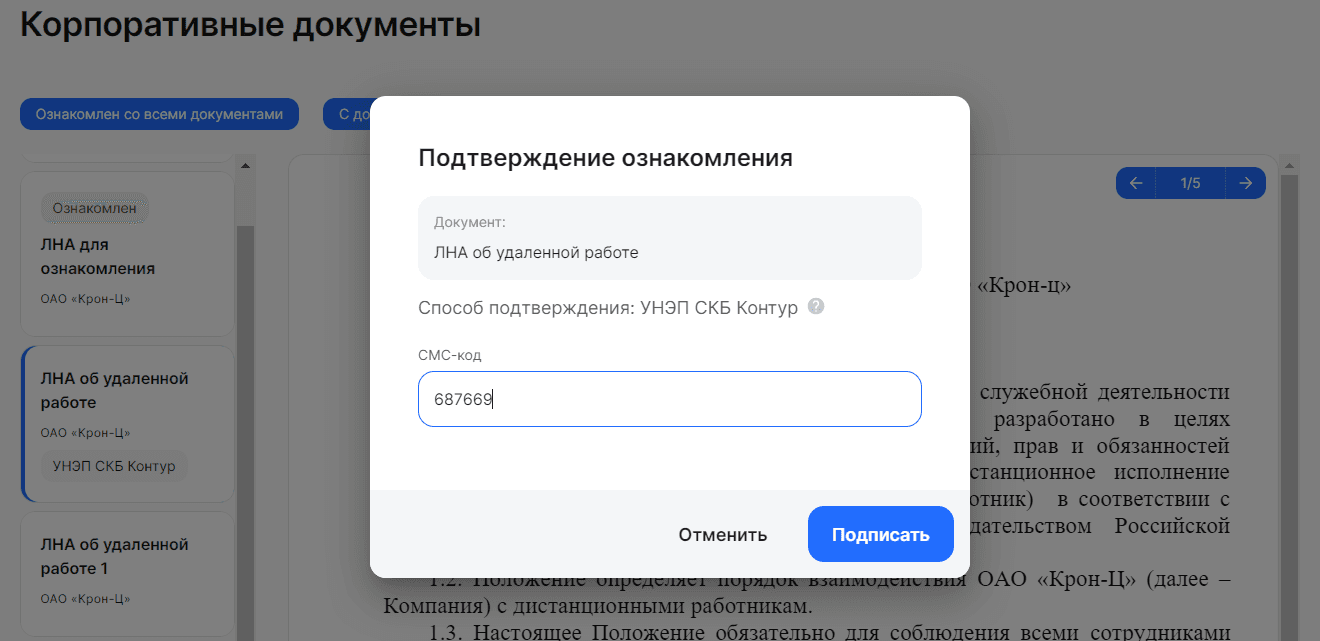Open 'ЛНА об удаленной работе 1' document card
This screenshot has width=1320, height=641.
click(127, 572)
